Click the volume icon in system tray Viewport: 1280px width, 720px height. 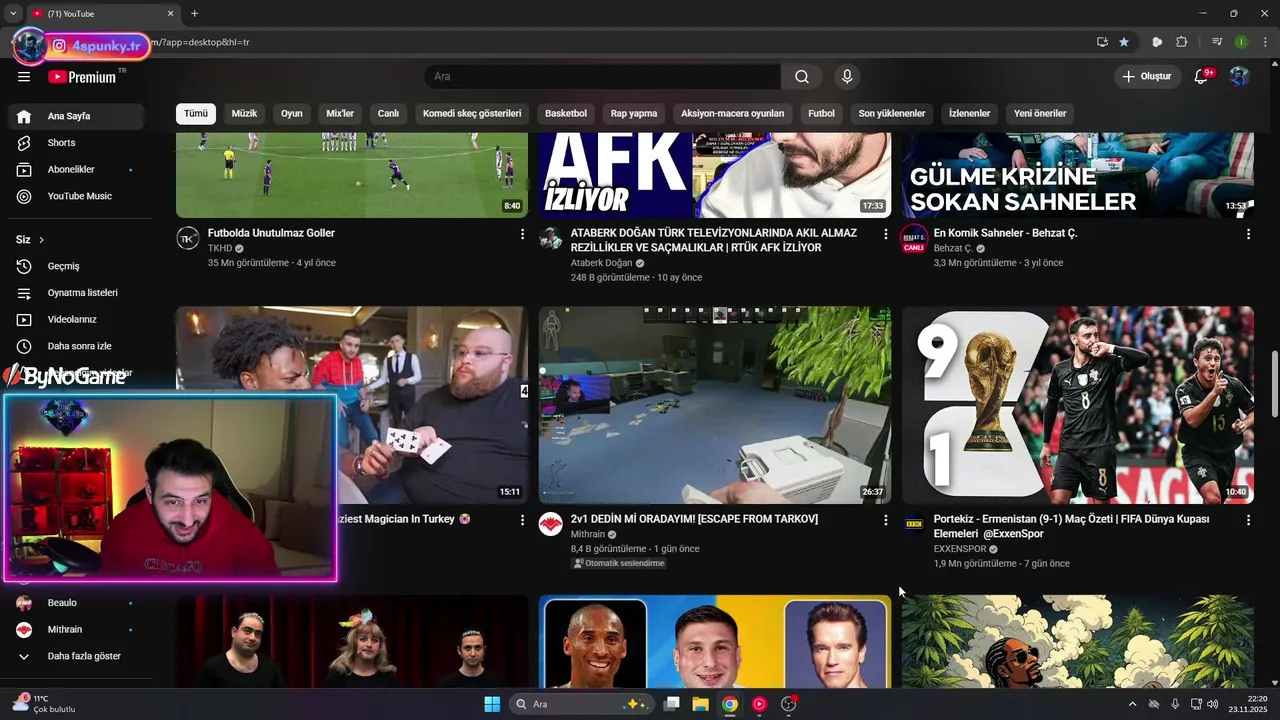1213,704
